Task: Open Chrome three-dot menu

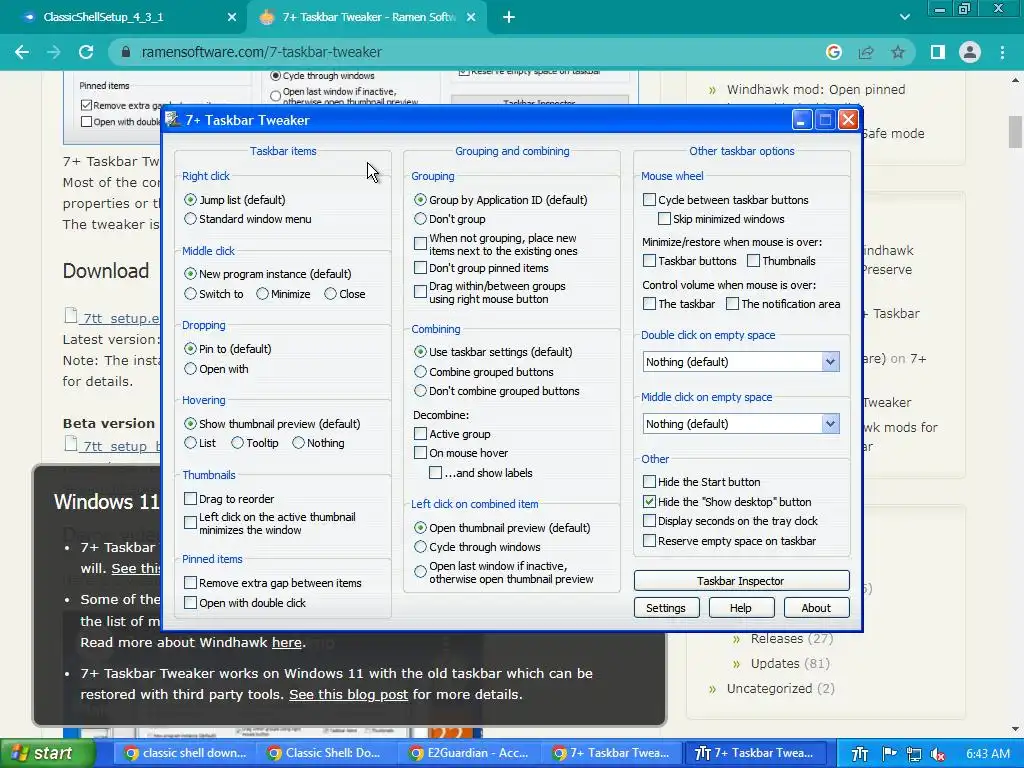Action: [x=1002, y=52]
